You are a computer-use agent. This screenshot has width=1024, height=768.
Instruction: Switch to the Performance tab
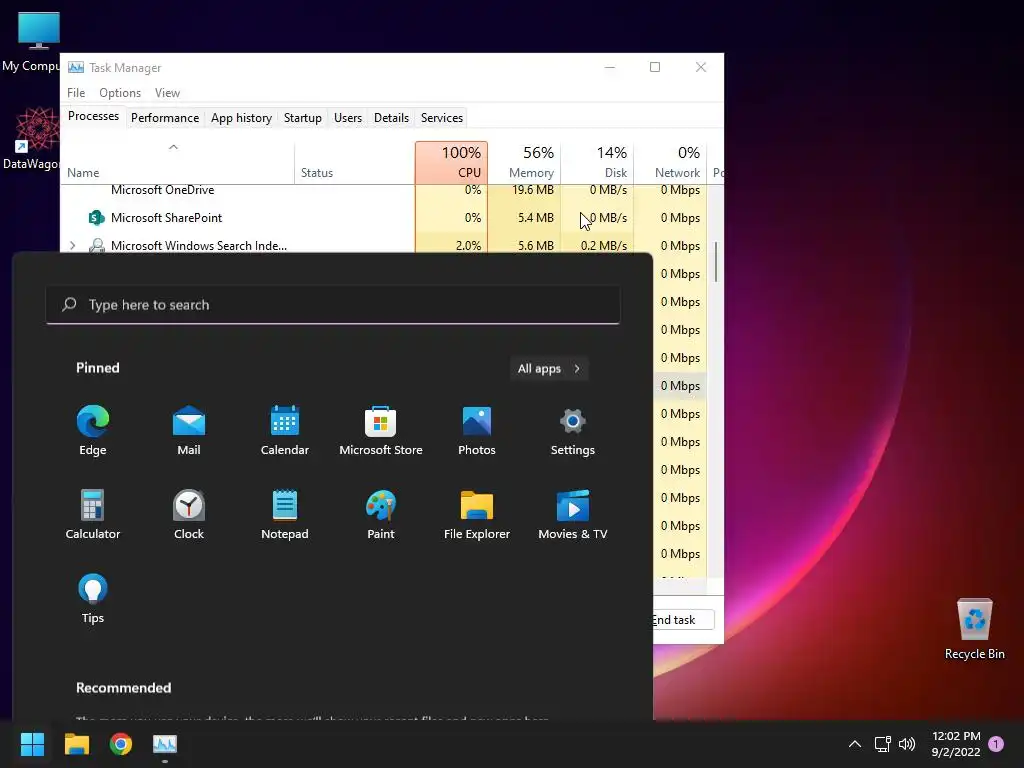coord(165,118)
